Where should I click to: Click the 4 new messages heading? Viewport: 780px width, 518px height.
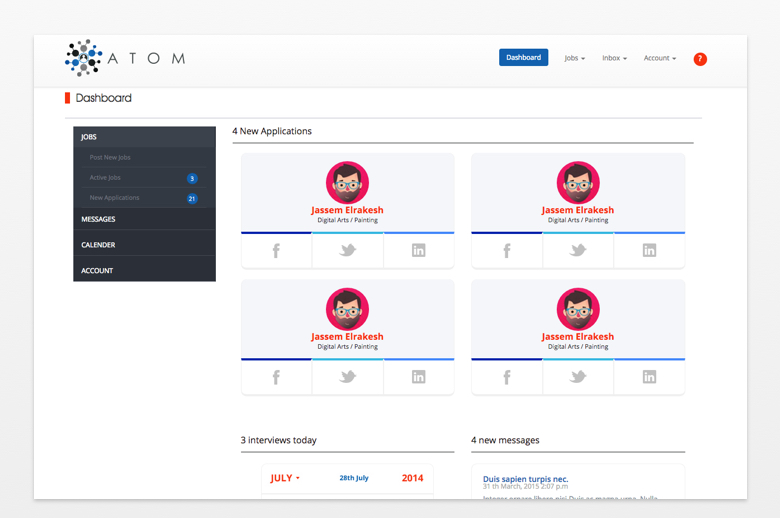[505, 440]
